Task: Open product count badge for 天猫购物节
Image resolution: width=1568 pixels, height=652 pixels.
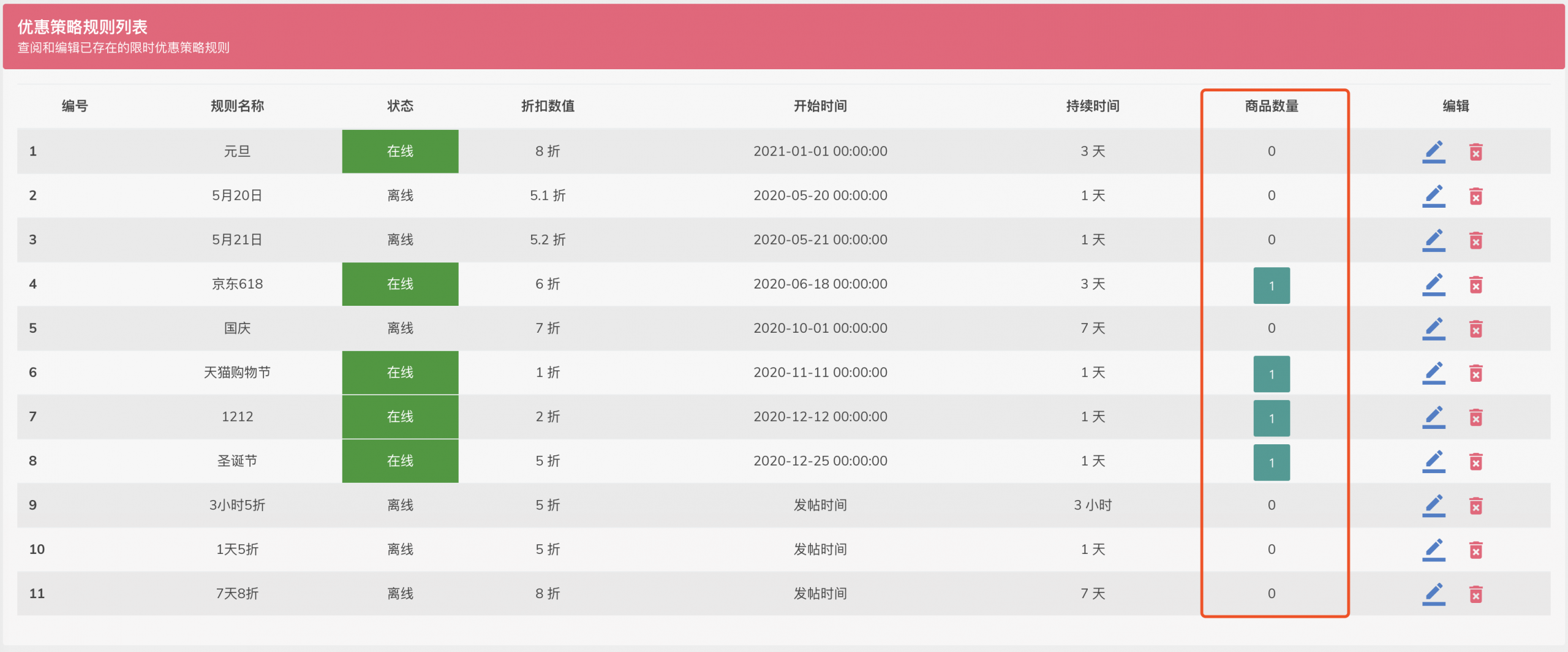Action: pos(1272,374)
